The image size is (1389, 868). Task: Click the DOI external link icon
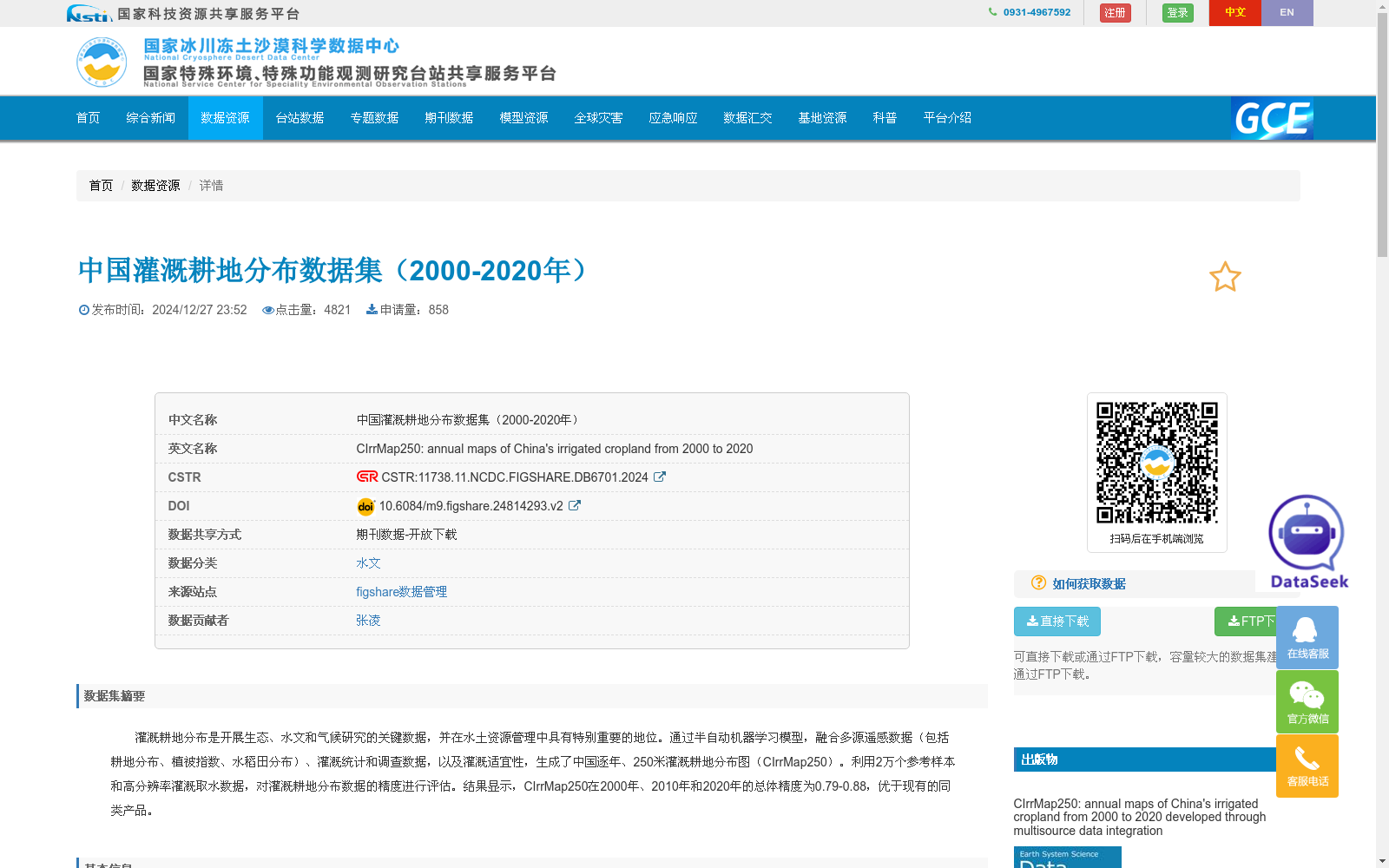click(576, 505)
